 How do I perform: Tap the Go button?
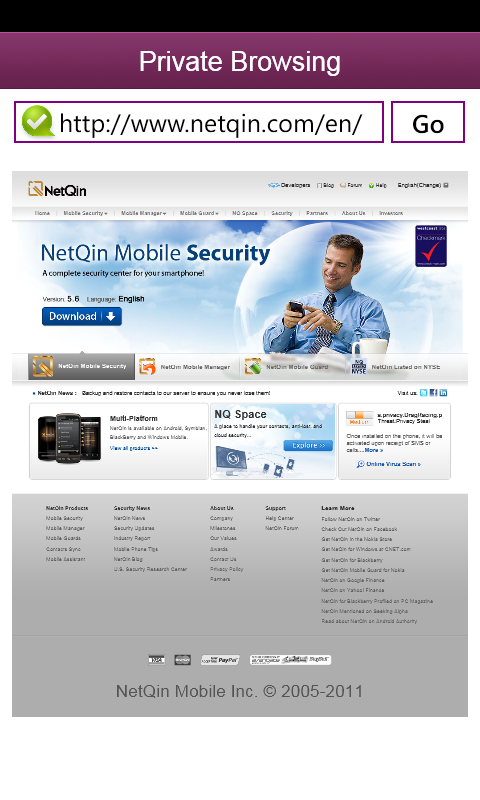428,122
